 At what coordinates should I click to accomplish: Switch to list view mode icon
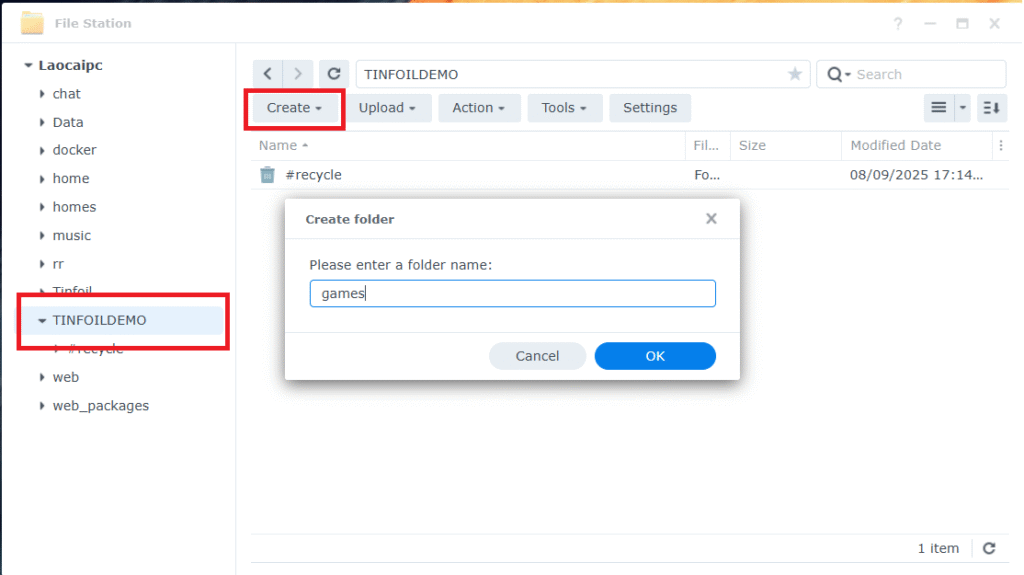pyautogui.click(x=938, y=108)
